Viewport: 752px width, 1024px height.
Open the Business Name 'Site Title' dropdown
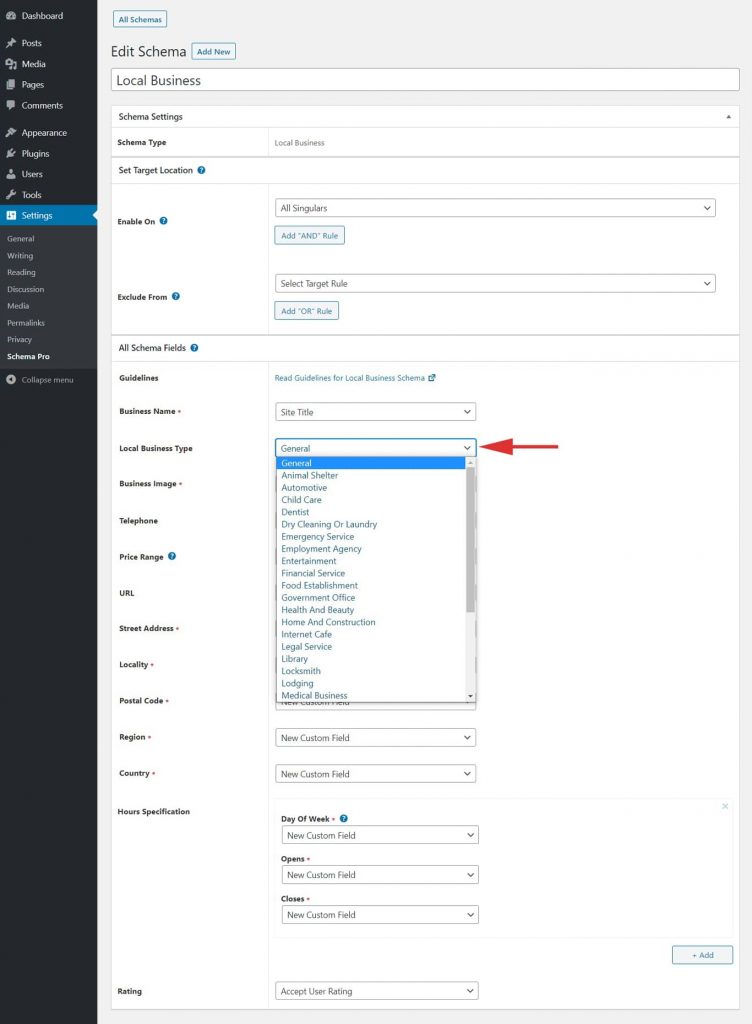point(375,411)
